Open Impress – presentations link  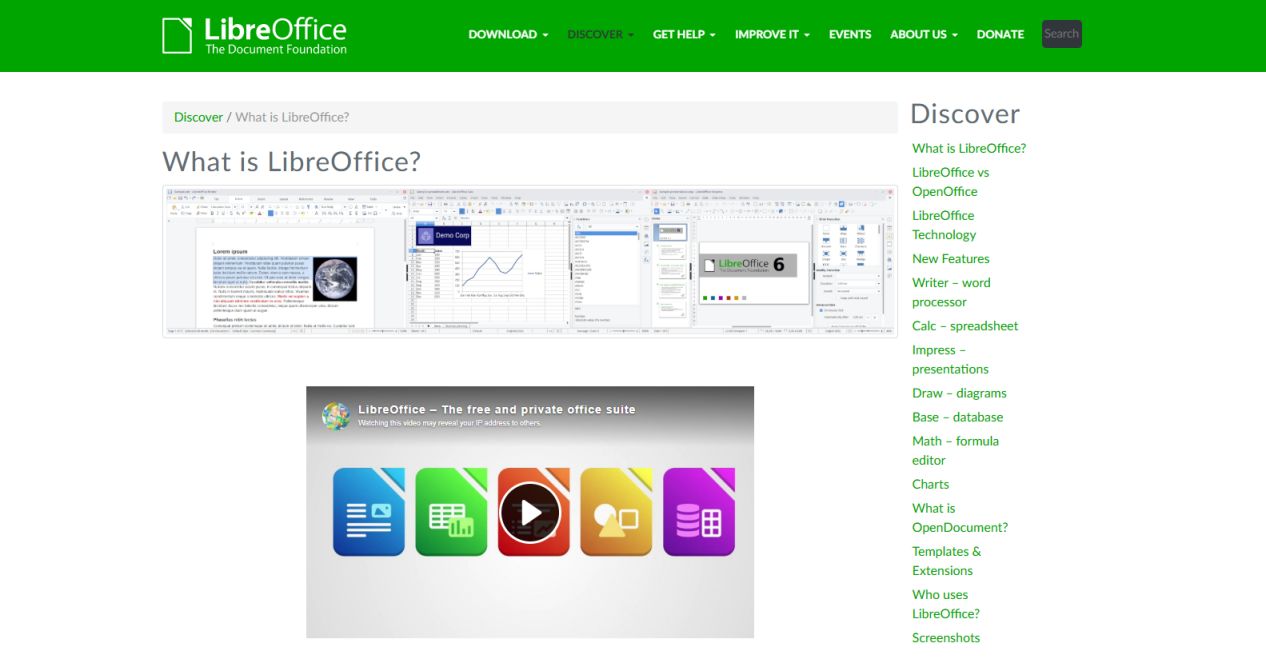950,359
